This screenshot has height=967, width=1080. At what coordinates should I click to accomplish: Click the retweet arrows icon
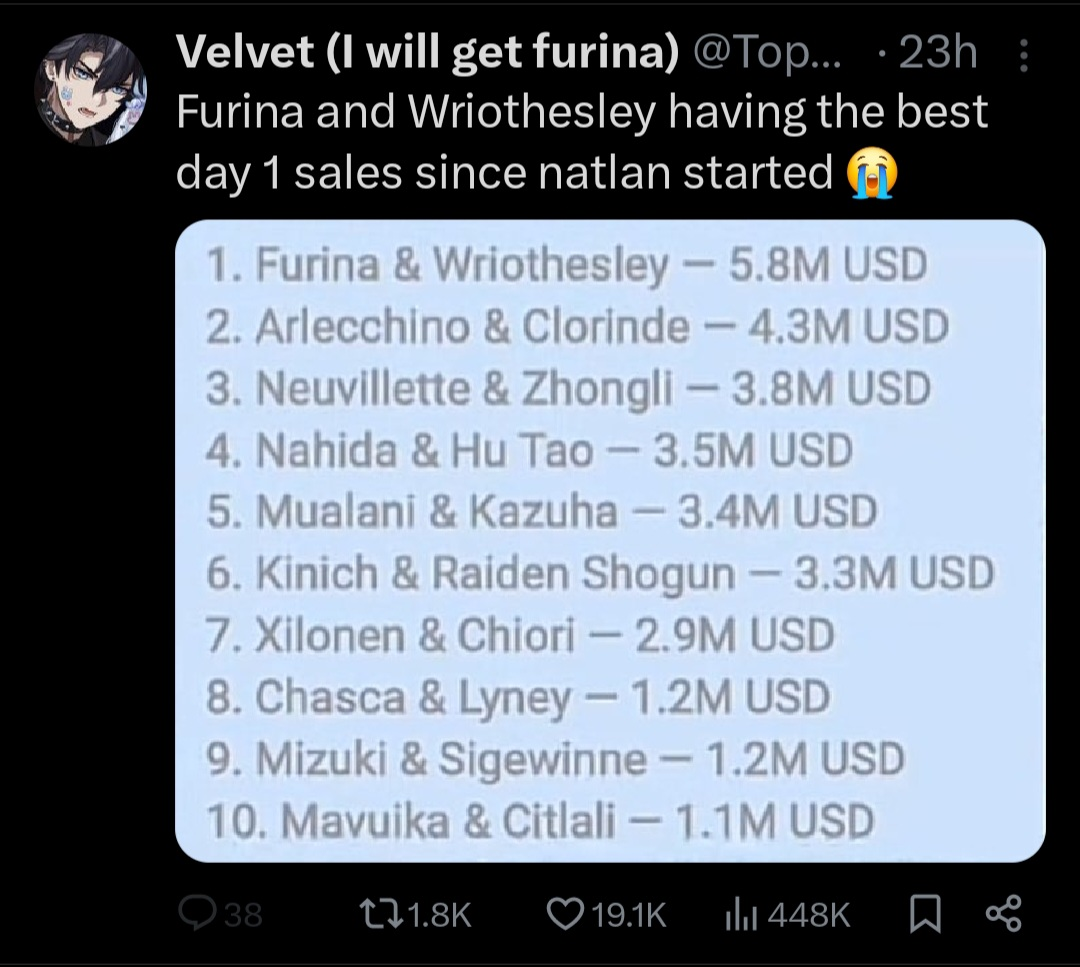(x=381, y=912)
